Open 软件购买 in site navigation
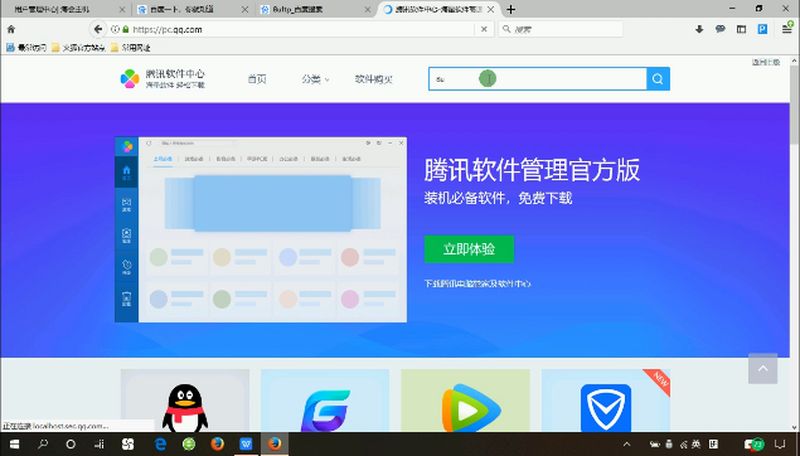 click(374, 79)
